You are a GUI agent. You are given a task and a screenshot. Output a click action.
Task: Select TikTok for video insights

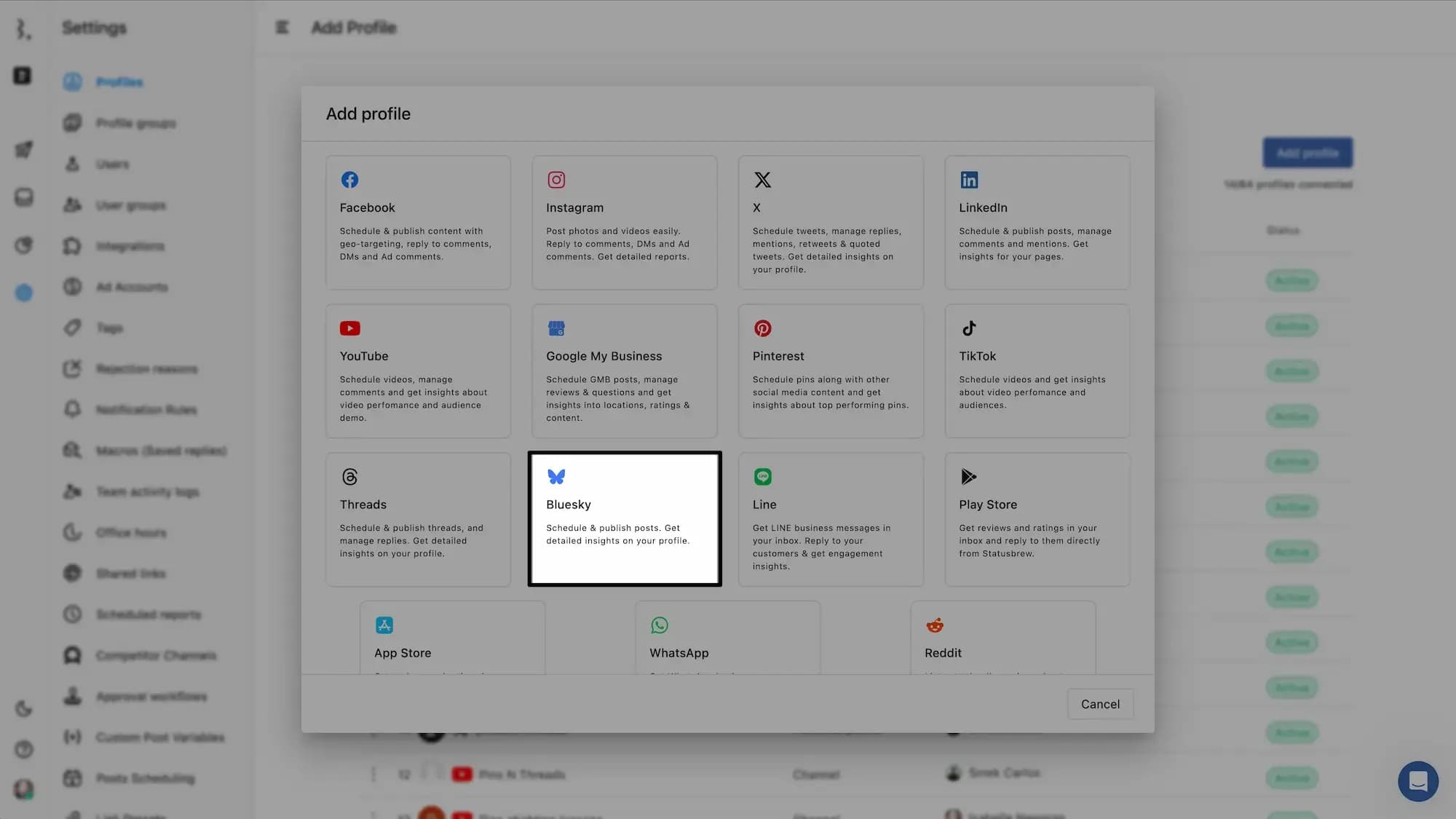[x=1037, y=371]
